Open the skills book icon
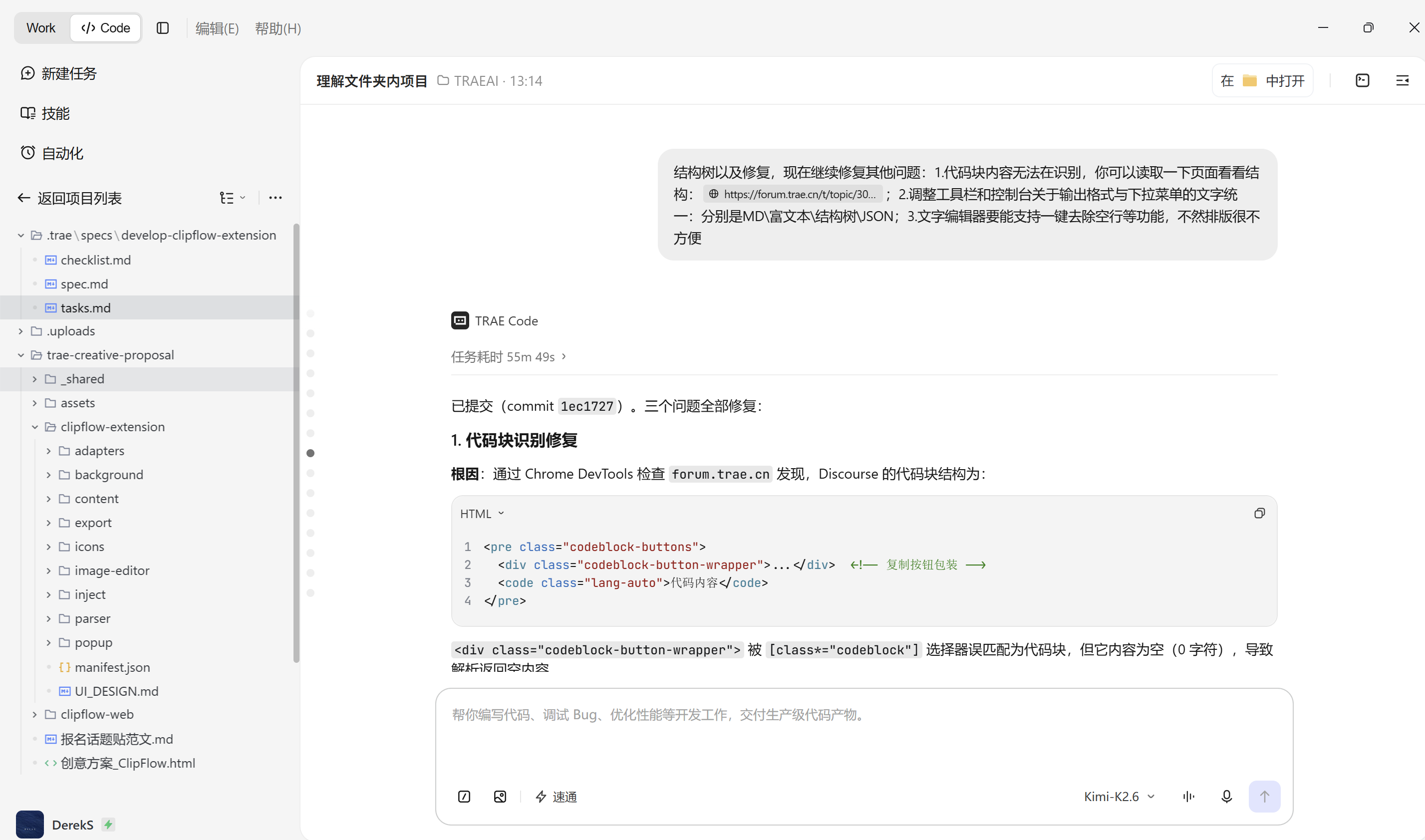The width and height of the screenshot is (1425, 840). click(28, 113)
